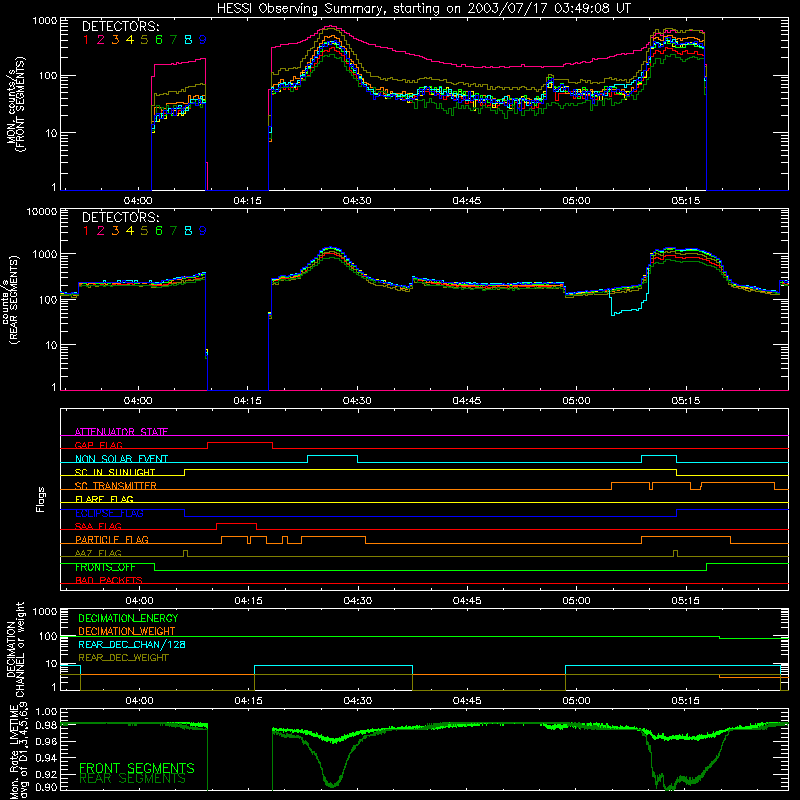
Task: Click the SC IN SUNLIGHT label
Action: coord(115,472)
